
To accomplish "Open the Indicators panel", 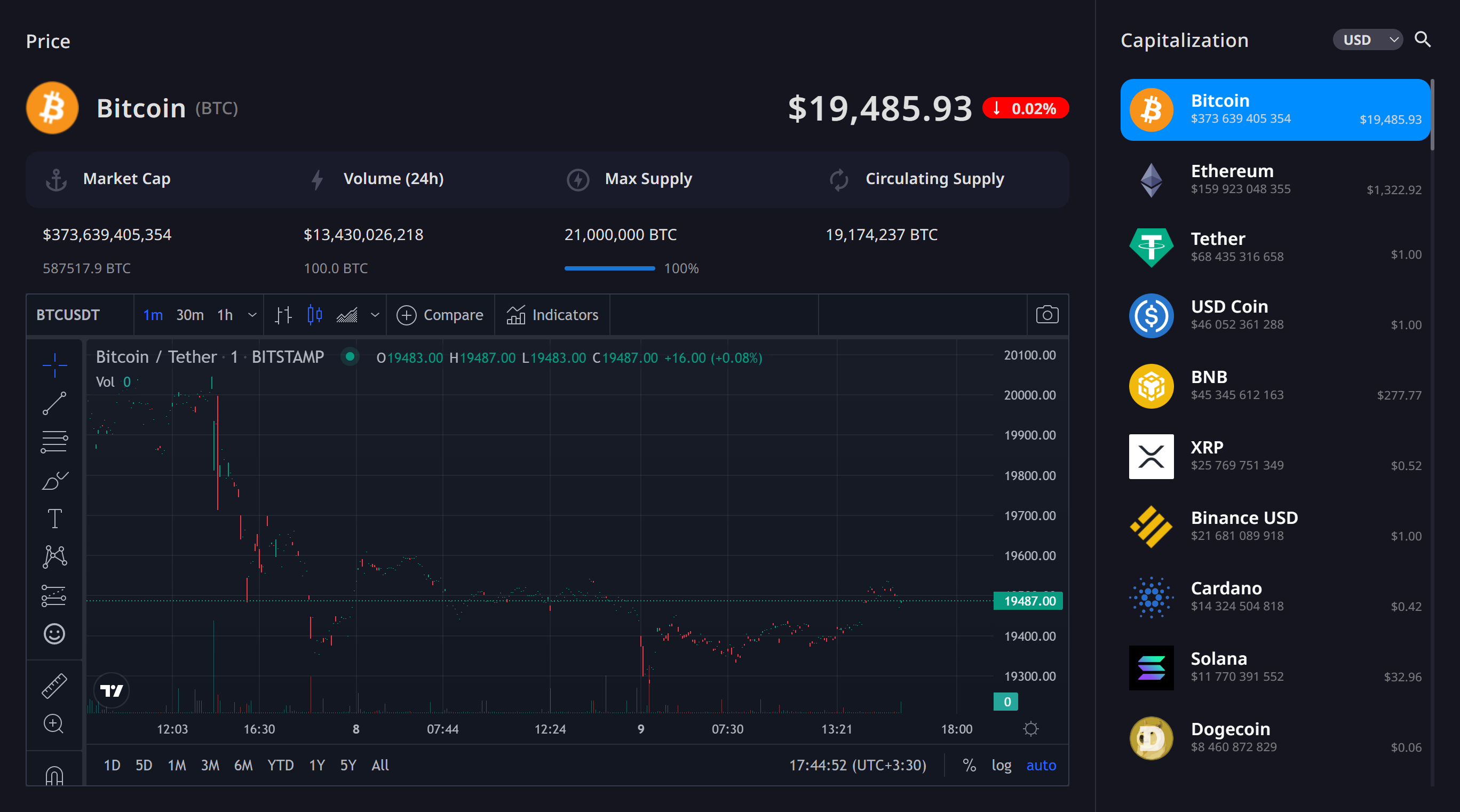I will [x=552, y=314].
